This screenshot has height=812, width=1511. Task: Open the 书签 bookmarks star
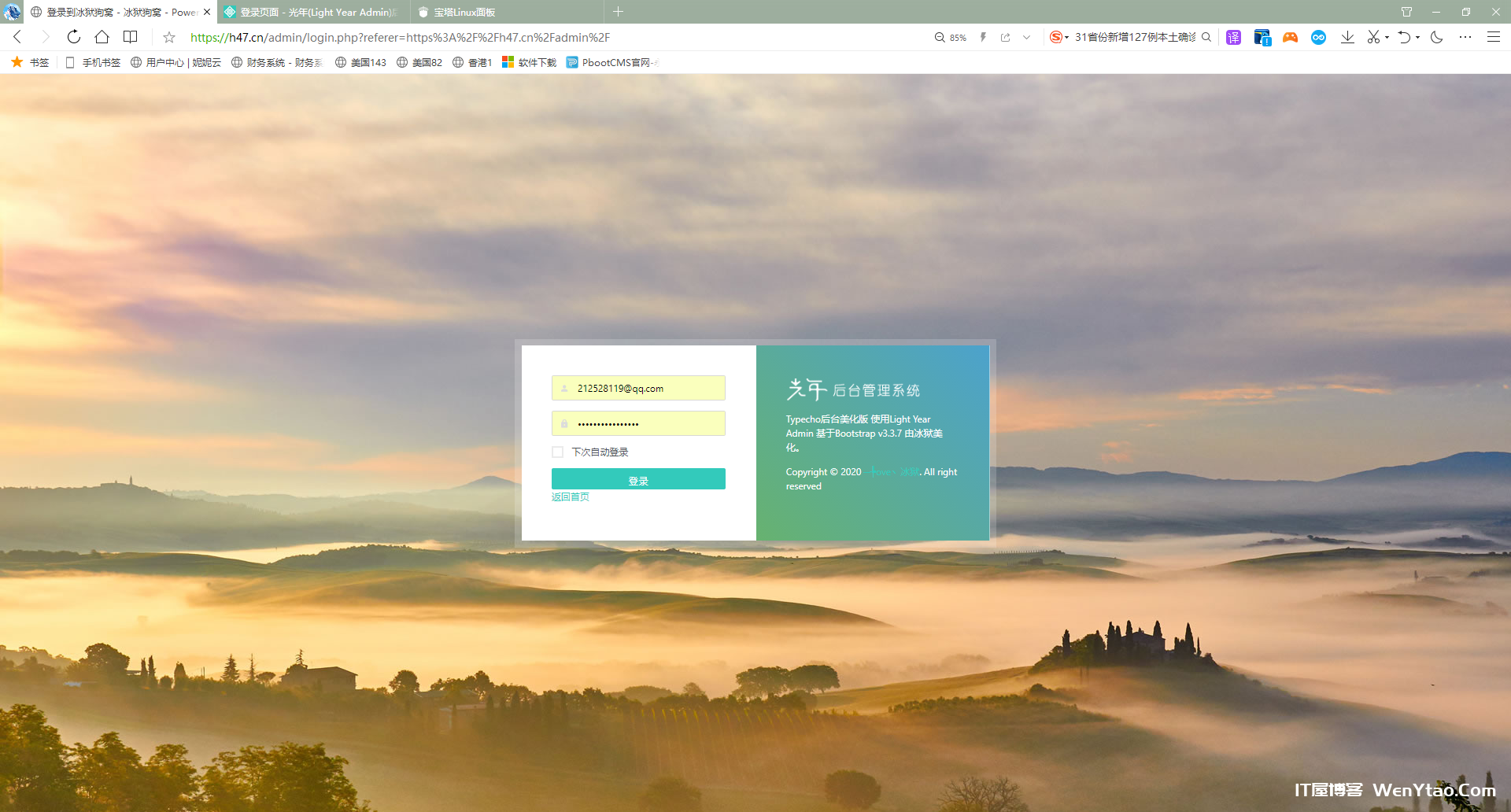[x=30, y=62]
